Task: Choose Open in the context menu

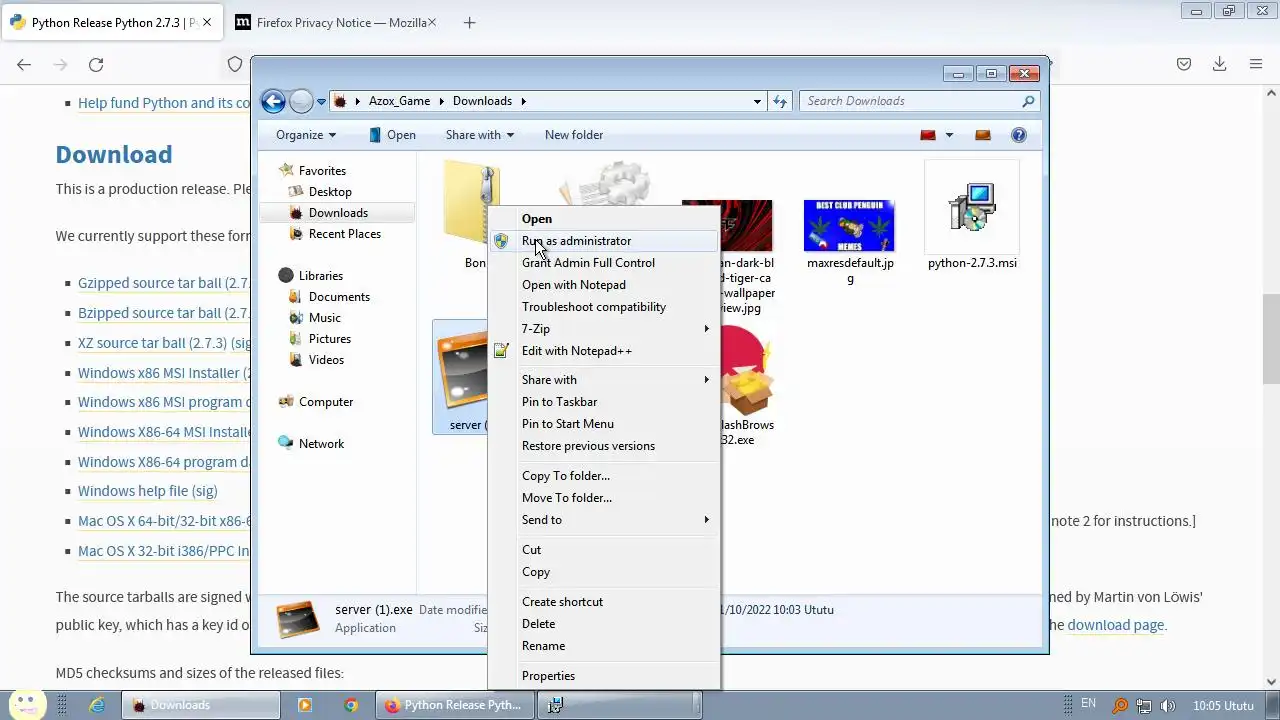Action: click(x=604, y=219)
